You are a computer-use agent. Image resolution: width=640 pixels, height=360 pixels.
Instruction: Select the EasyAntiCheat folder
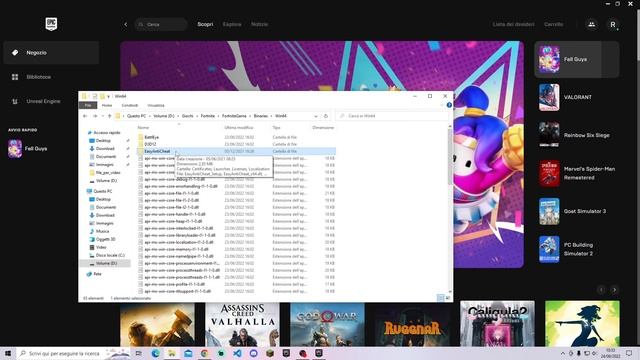click(157, 151)
